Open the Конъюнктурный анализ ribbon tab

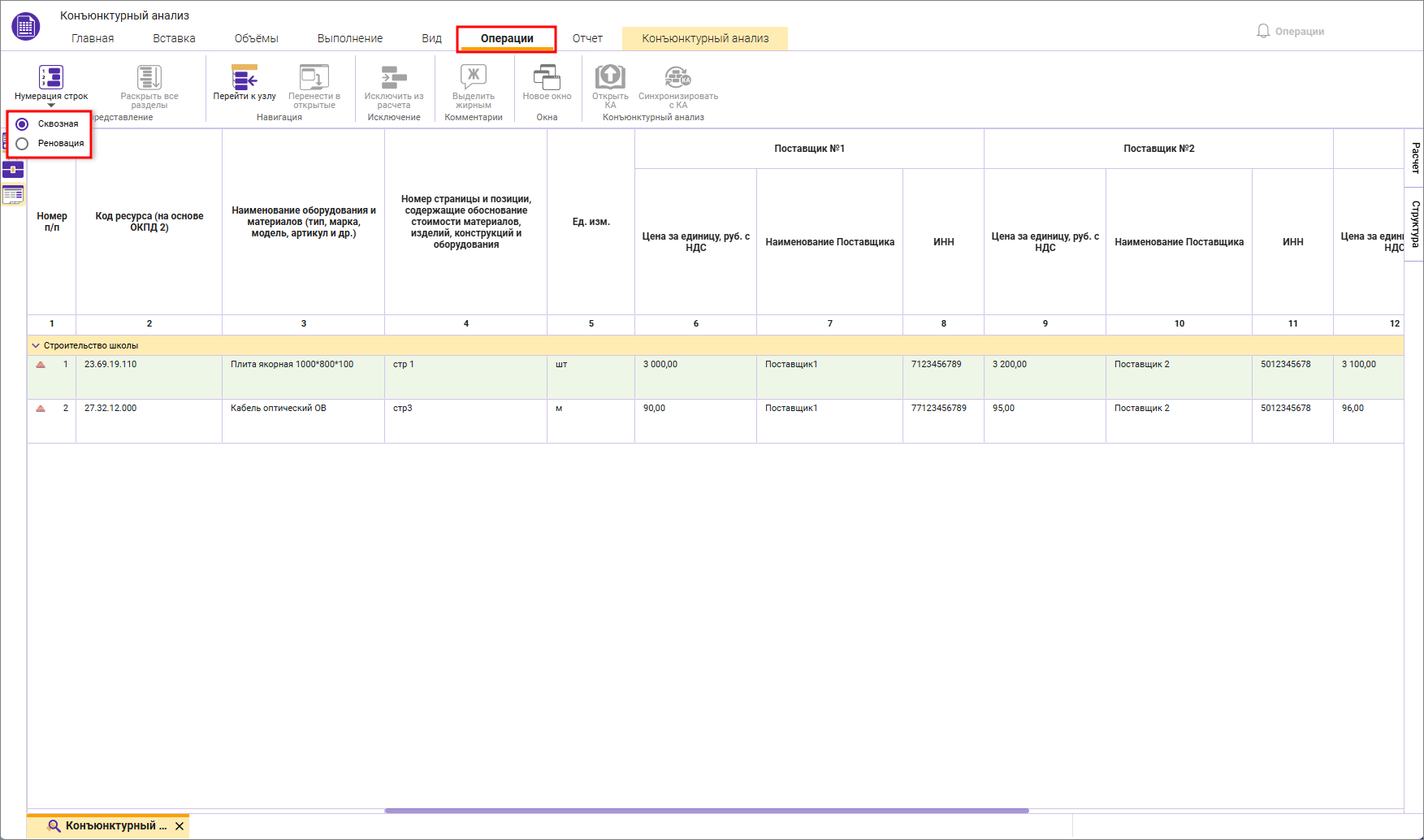tap(705, 38)
